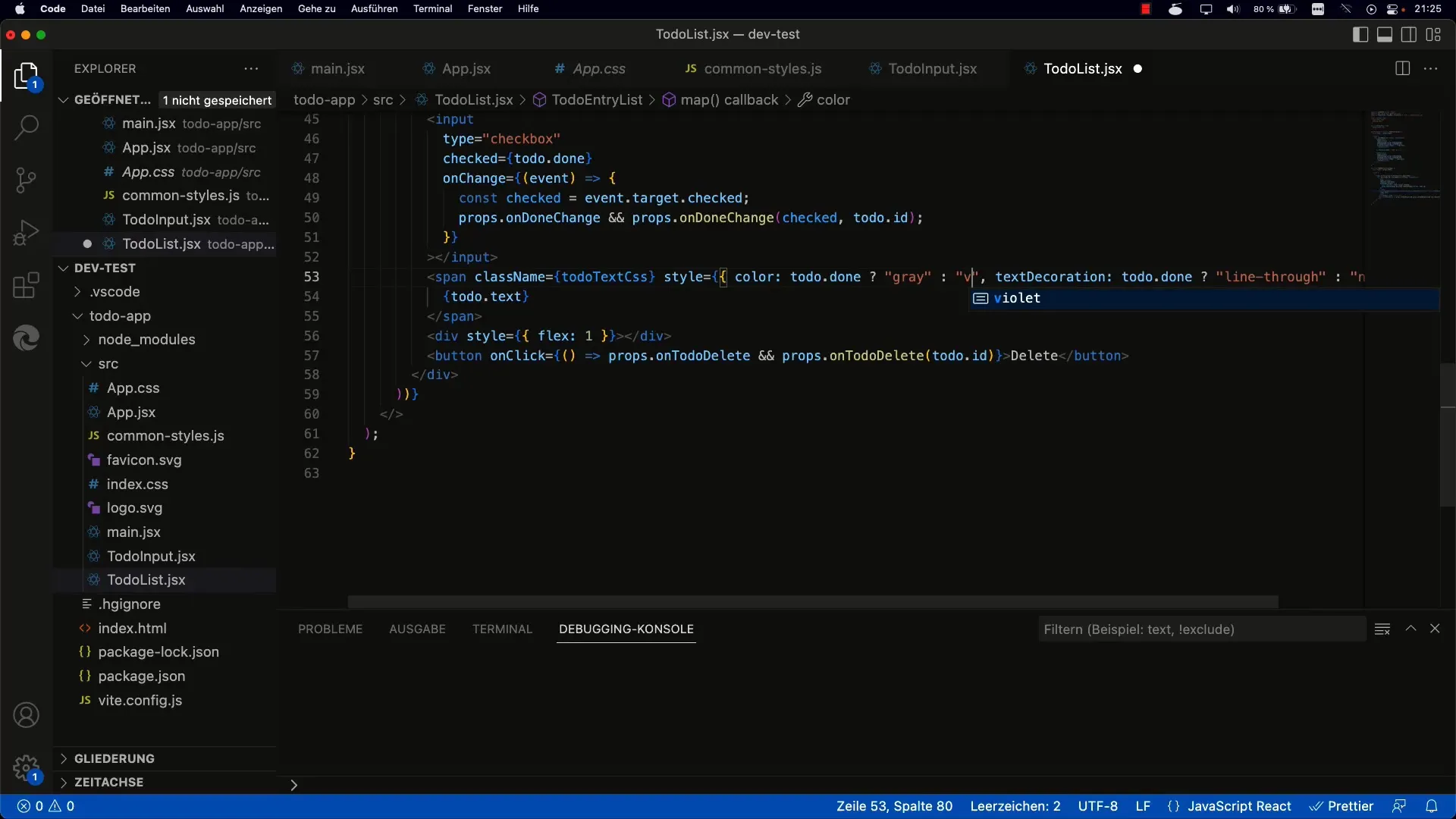Open the Source Control view icon
Screen dimensions: 1456x819
click(x=27, y=180)
